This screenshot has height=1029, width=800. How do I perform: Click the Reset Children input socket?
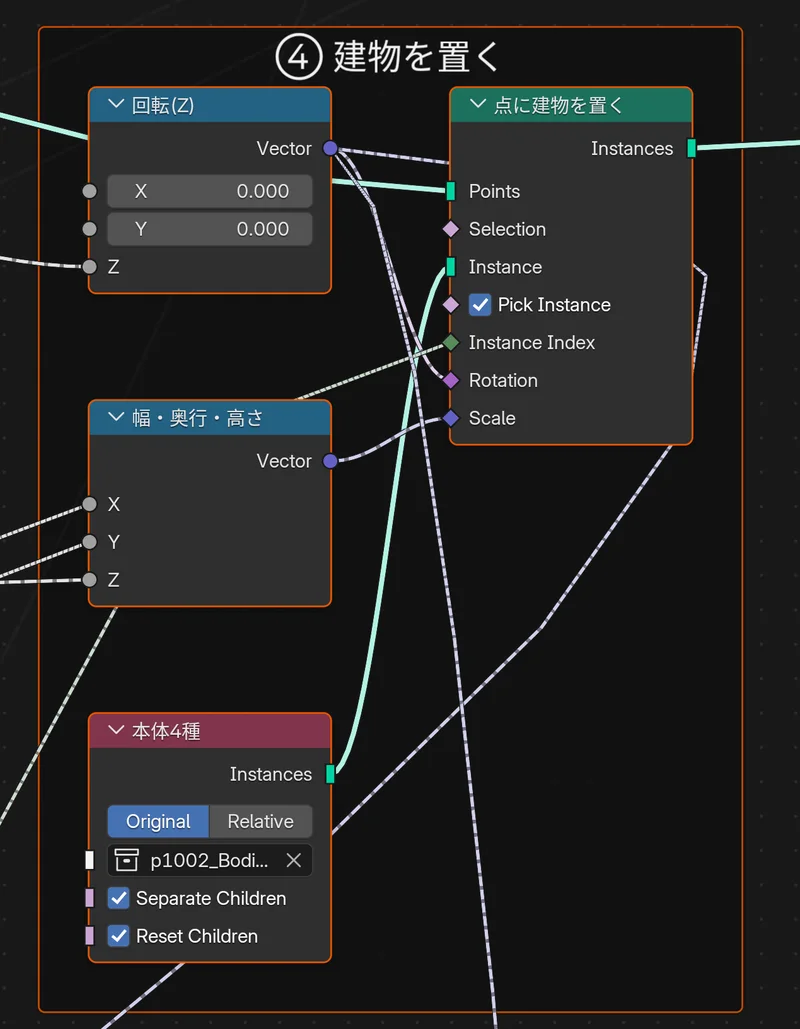point(89,936)
